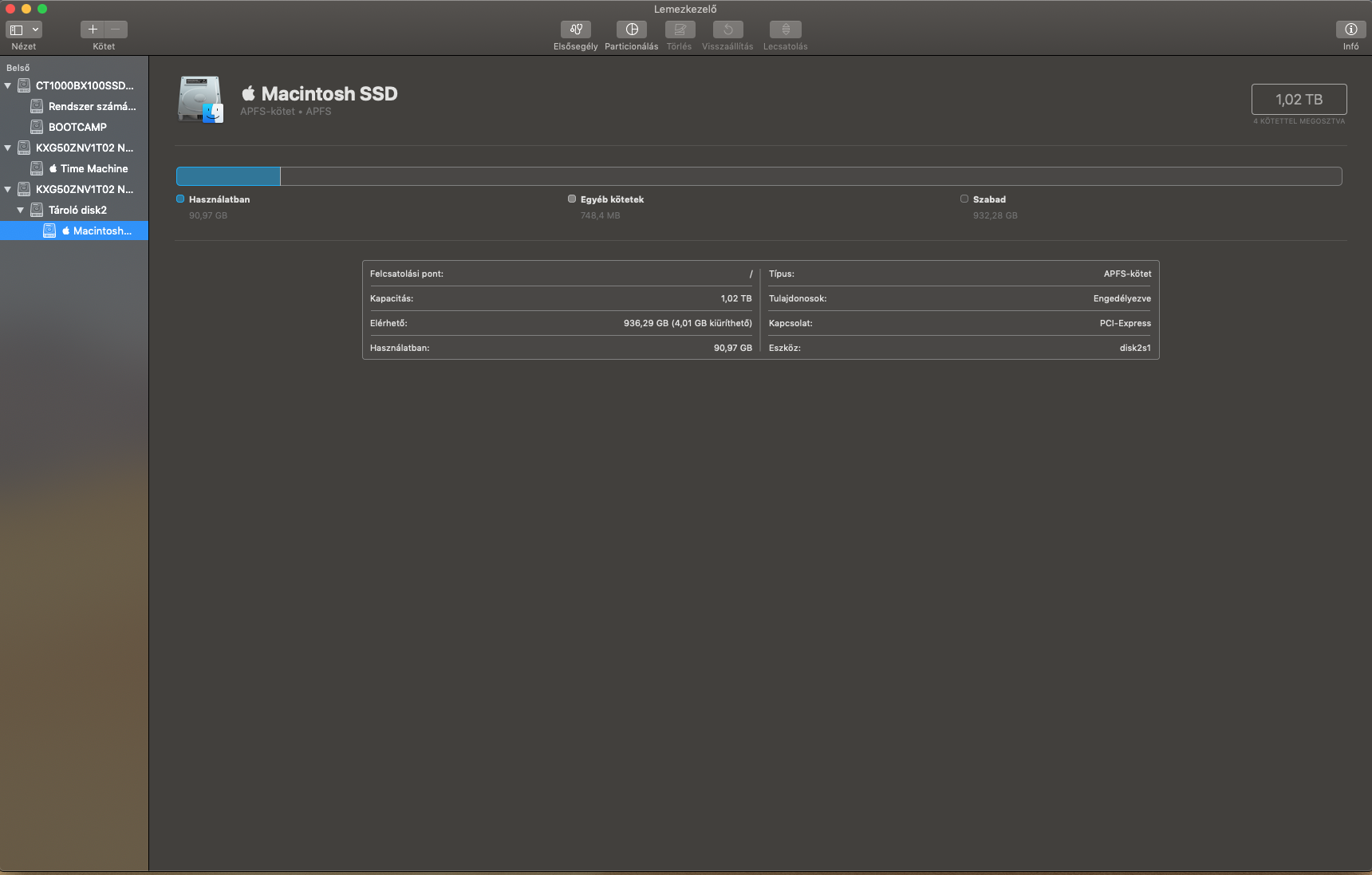Click the 932,28 GB free space value
Viewport: 1372px width, 875px height.
click(x=995, y=215)
